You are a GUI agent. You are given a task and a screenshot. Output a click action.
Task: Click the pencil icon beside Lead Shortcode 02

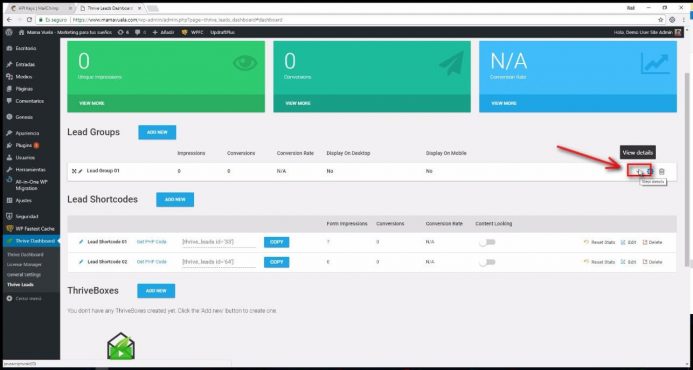(x=81, y=262)
